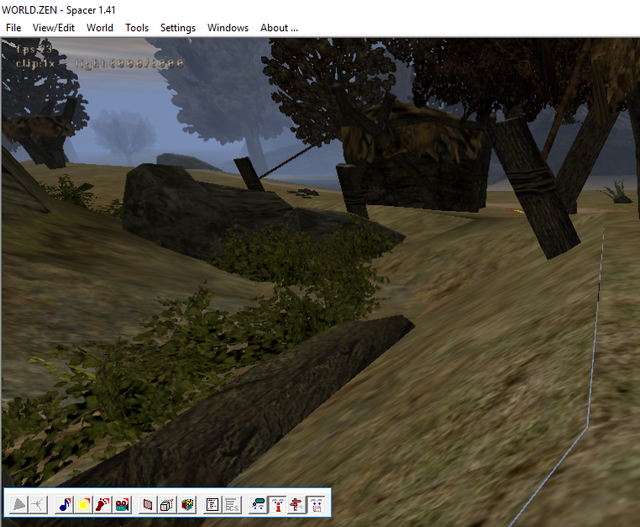Open the Settings menu
The image size is (640, 527).
[x=178, y=28]
